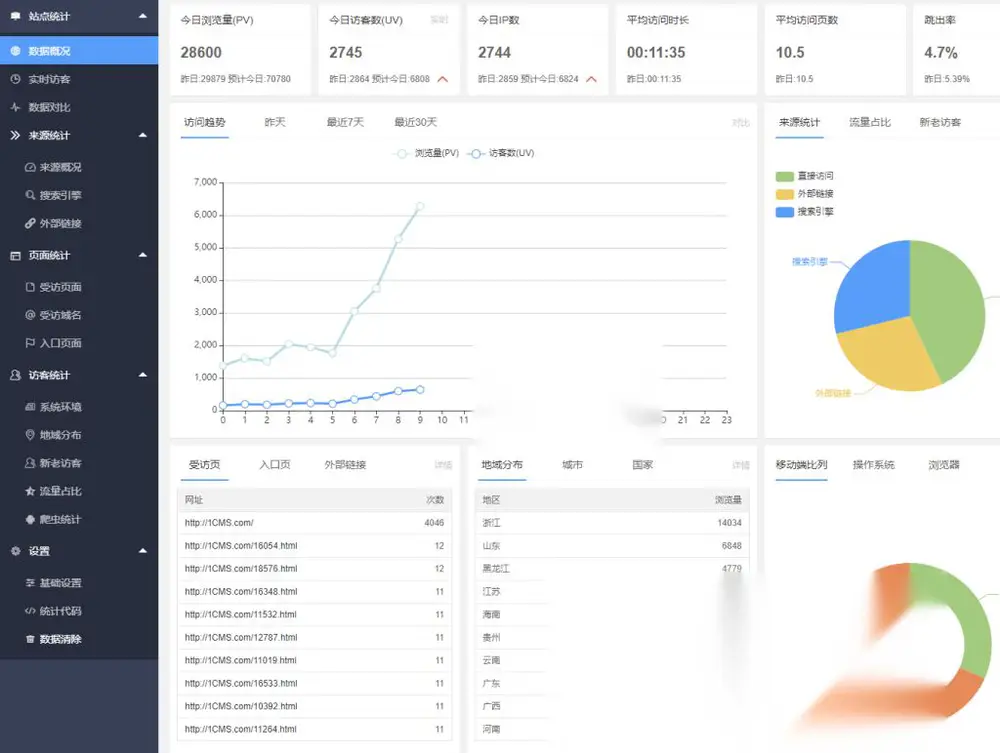Click the clock icon beside 实时访客
1000x753 pixels.
click(x=15, y=79)
